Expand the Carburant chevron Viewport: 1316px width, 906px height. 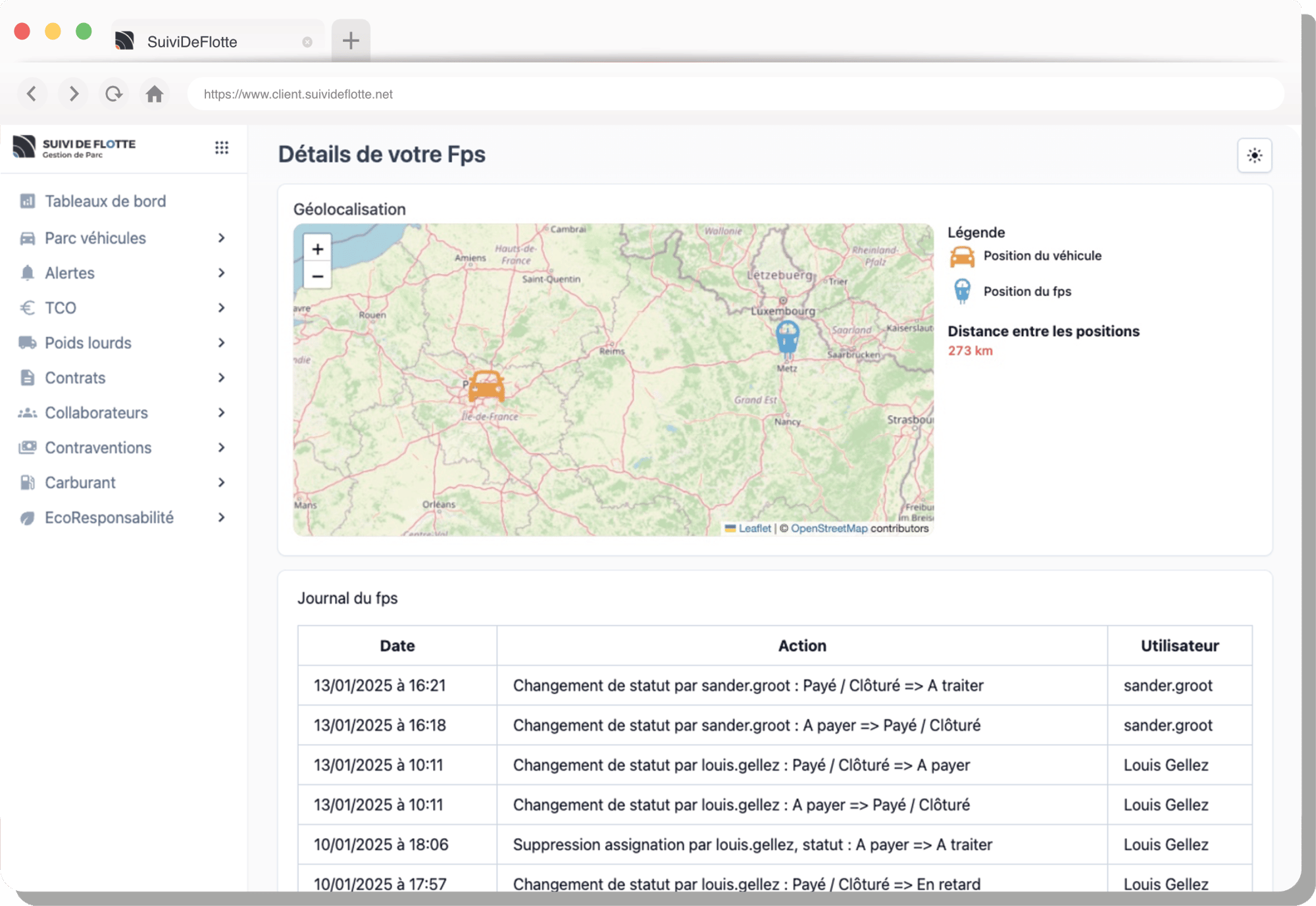222,482
